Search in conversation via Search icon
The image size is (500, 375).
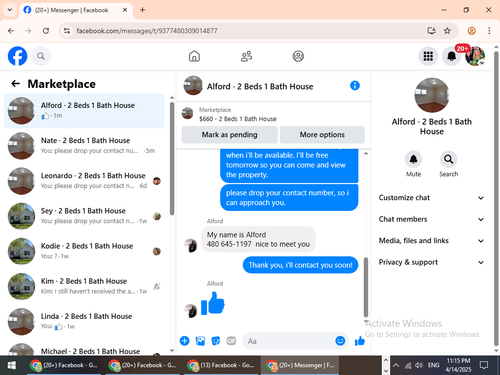(448, 159)
